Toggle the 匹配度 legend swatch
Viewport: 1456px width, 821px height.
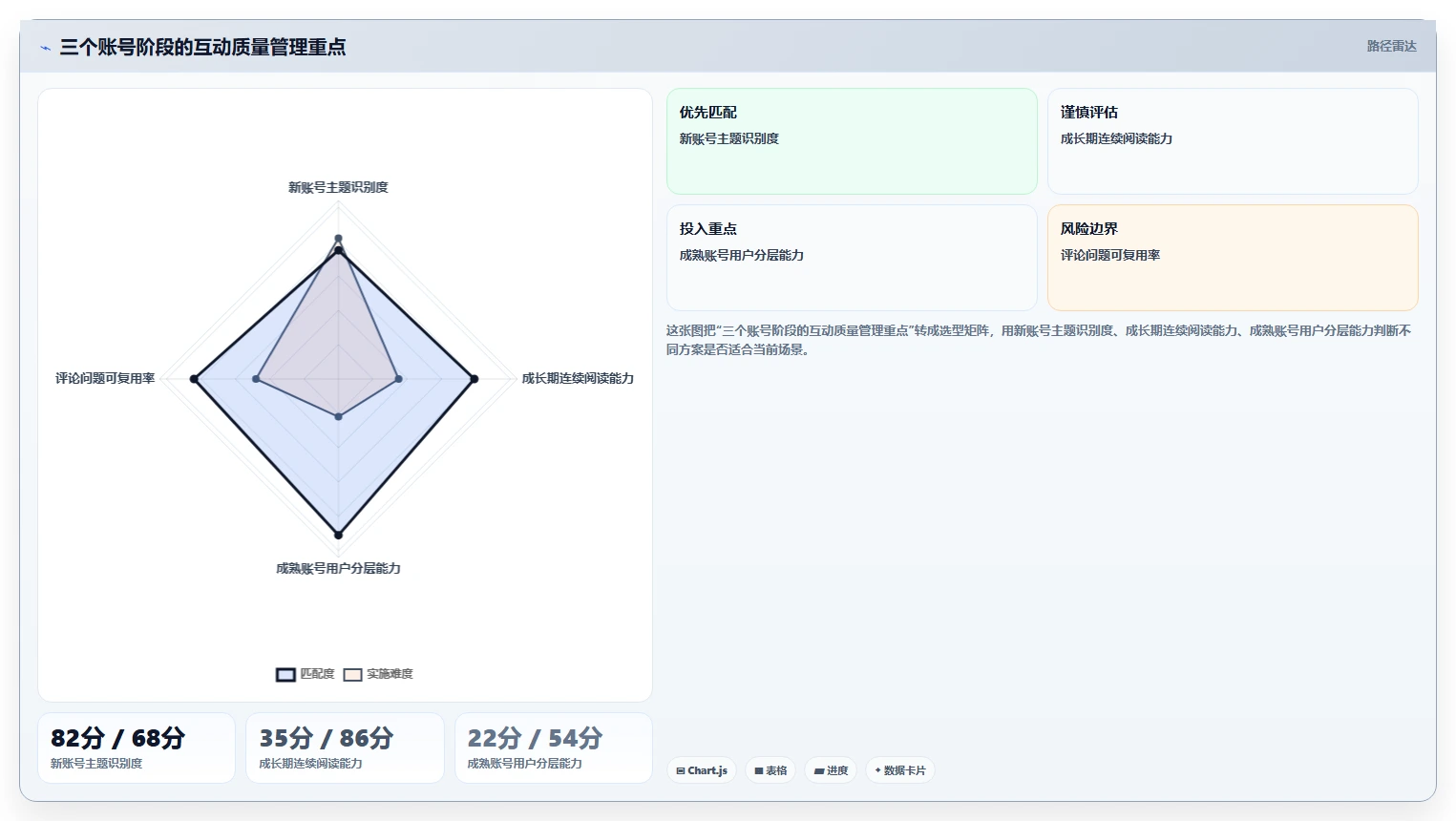285,674
